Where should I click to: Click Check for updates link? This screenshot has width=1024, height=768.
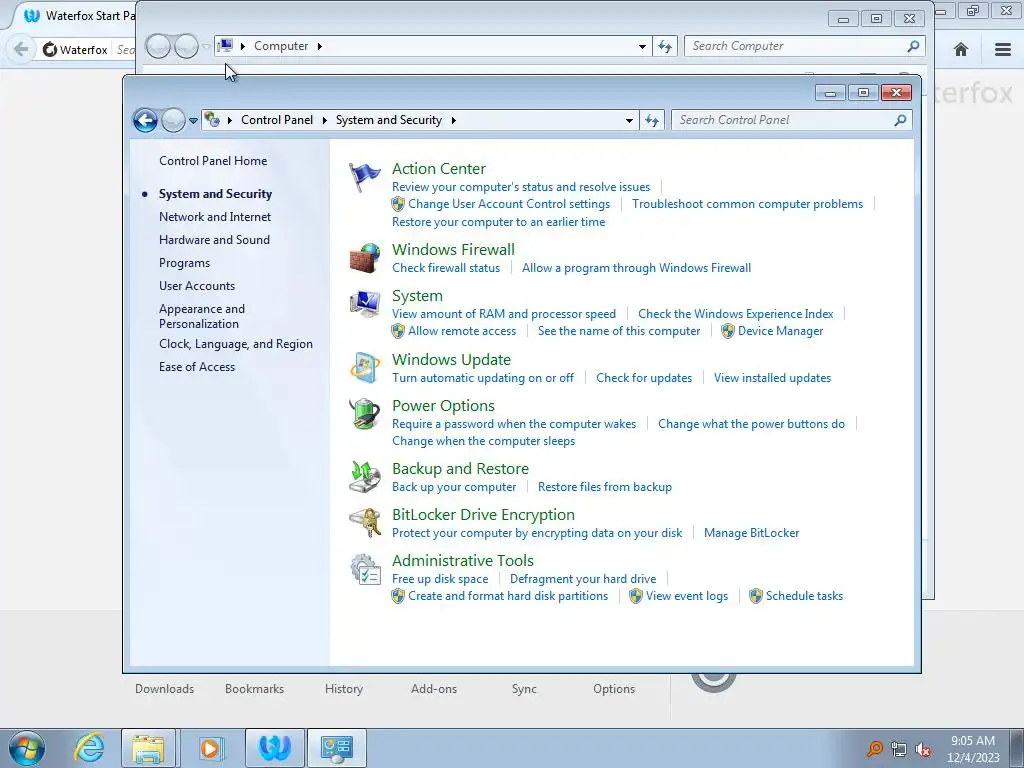644,378
